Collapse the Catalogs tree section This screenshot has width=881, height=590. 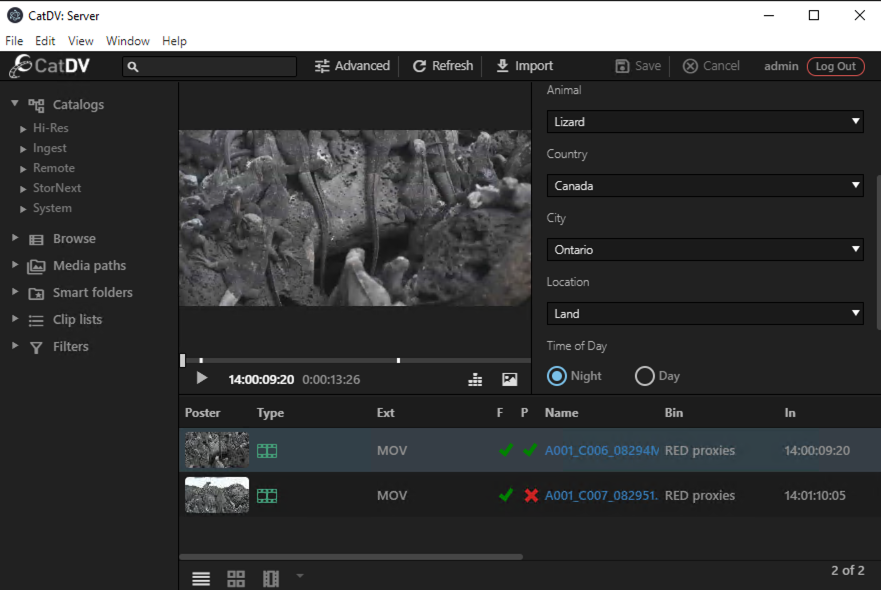(x=15, y=103)
